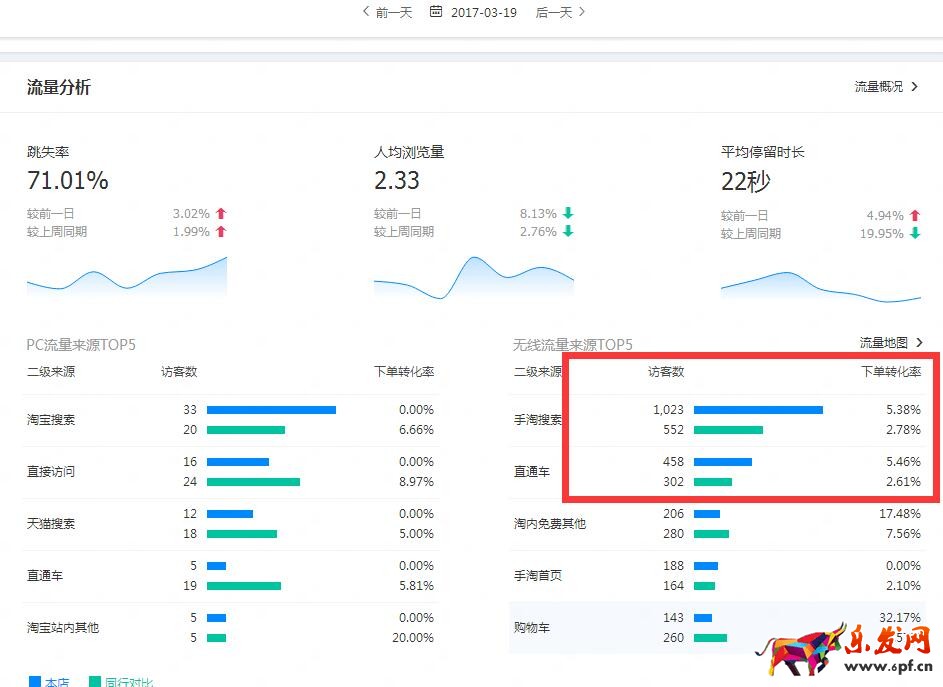Image resolution: width=943 pixels, height=687 pixels.
Task: Go to previous day with 前一天
Action: pos(387,12)
